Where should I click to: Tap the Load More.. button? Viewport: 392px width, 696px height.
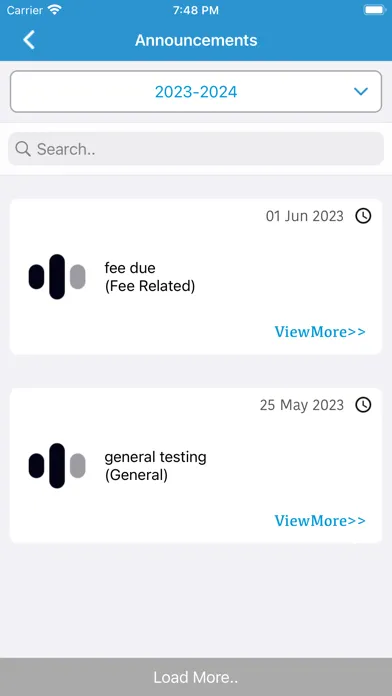tap(196, 677)
